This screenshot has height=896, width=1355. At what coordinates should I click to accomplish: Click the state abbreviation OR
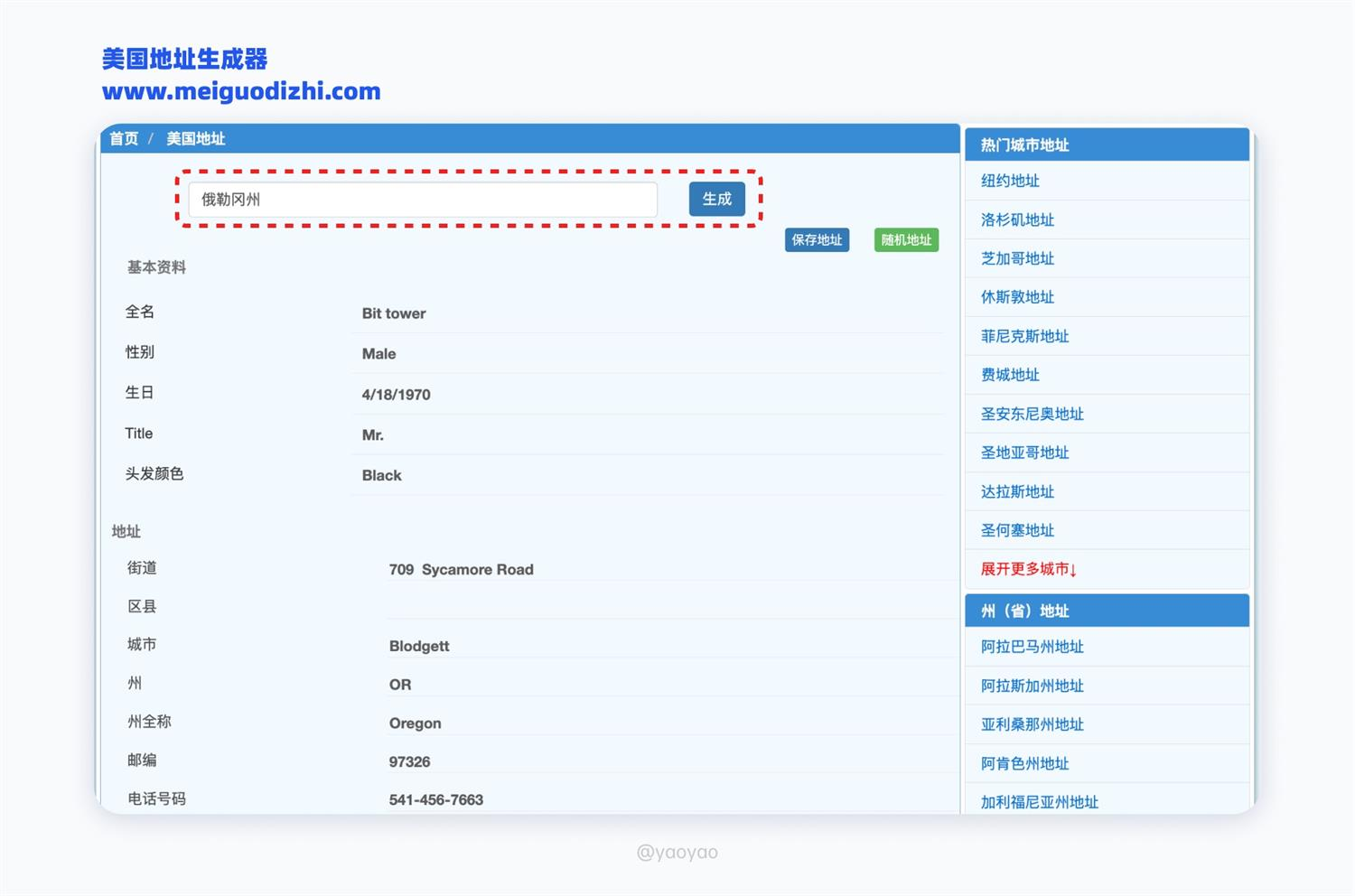[x=400, y=685]
